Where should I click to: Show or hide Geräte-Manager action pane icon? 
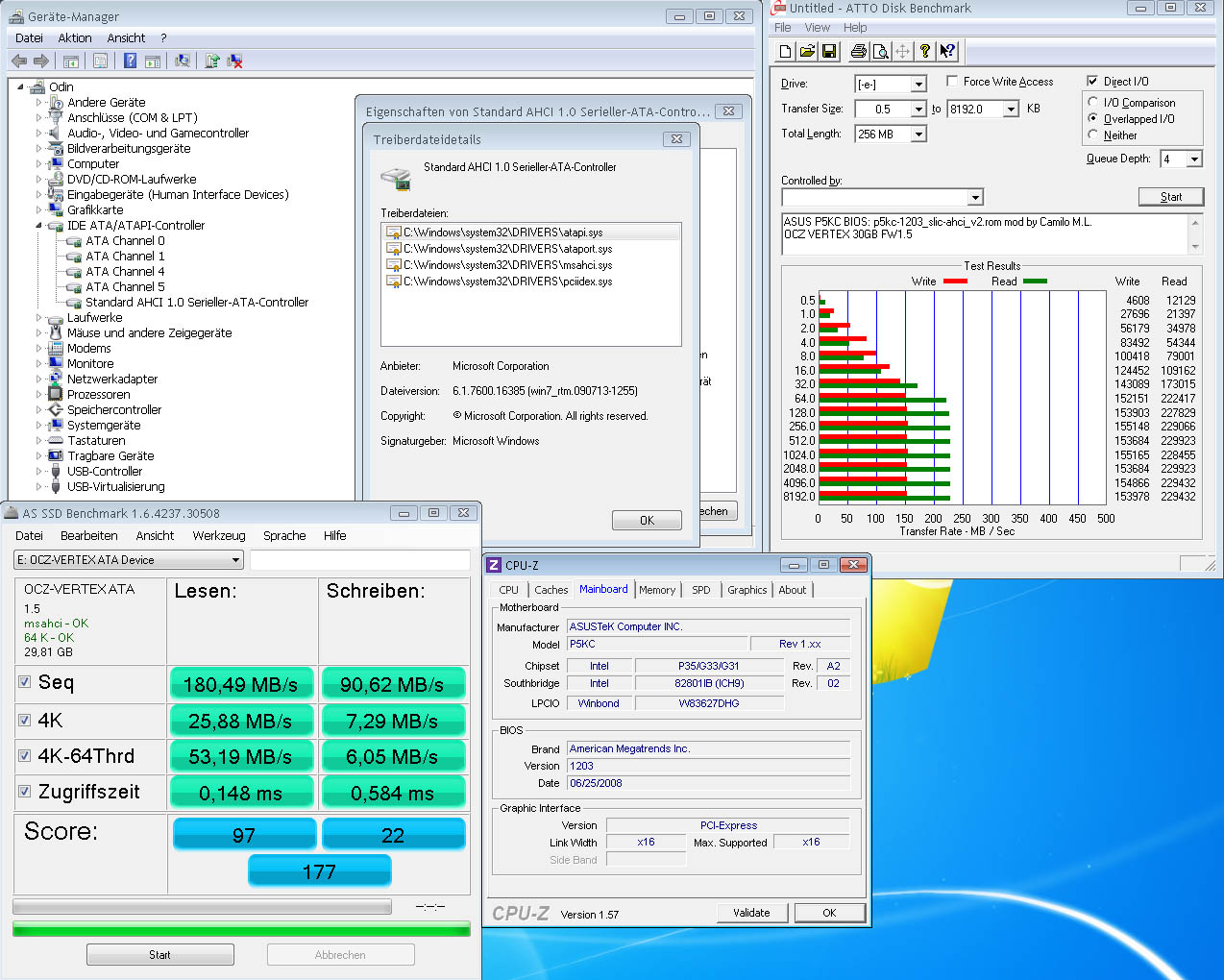152,61
